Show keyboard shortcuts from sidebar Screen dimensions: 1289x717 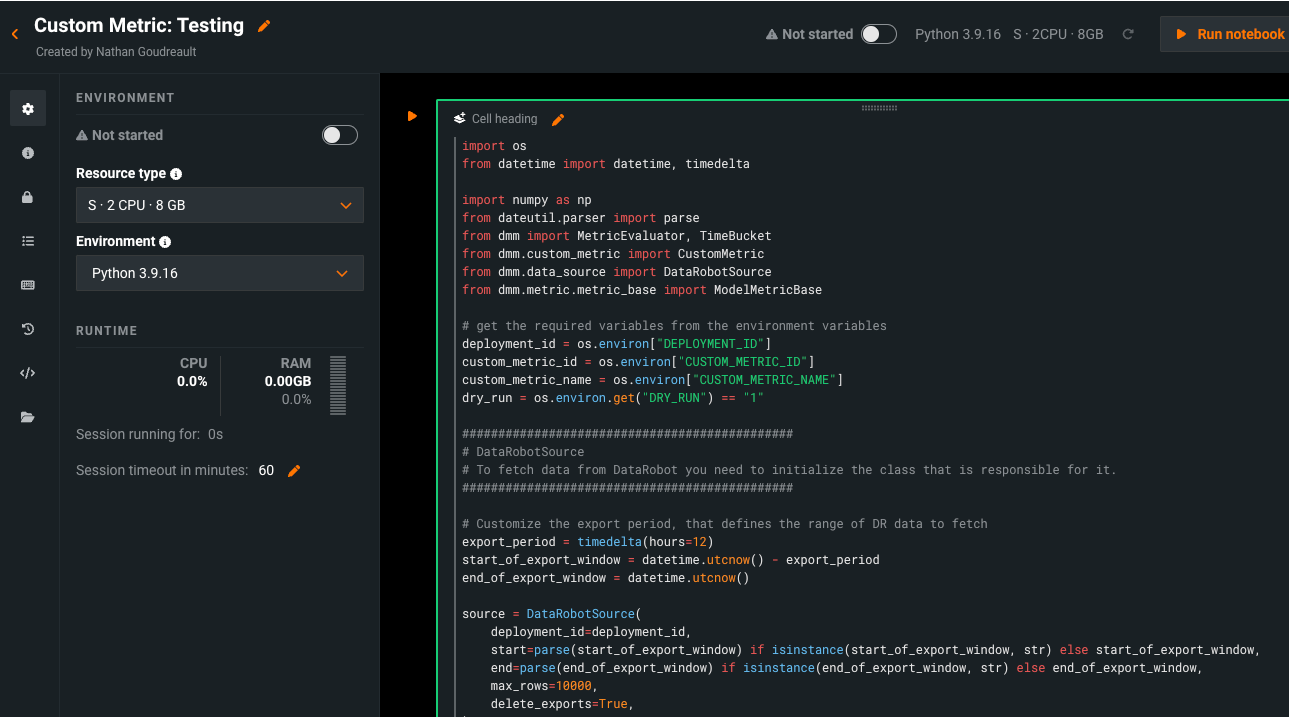click(x=28, y=285)
